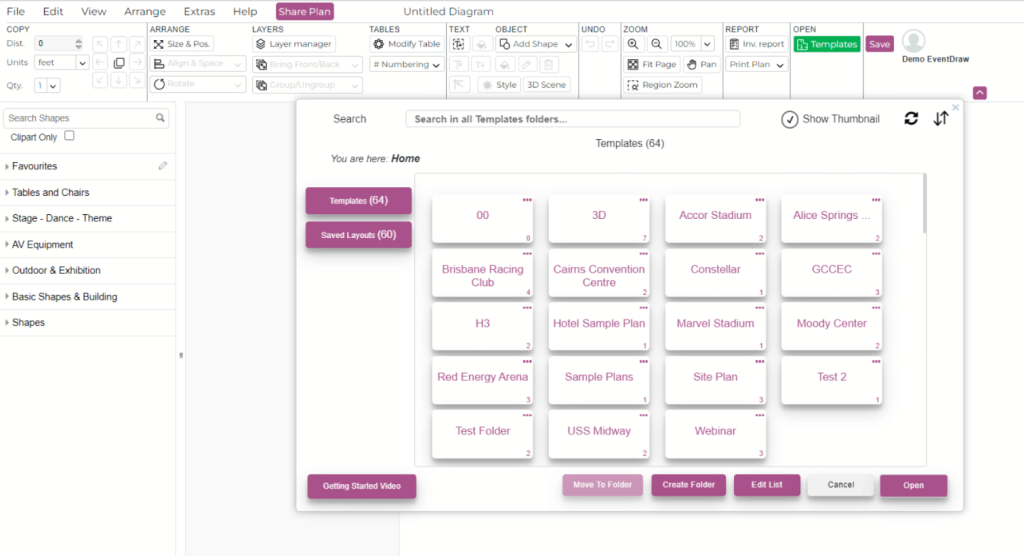Open options dots on Accor Stadium folder
Image resolution: width=1024 pixels, height=556 pixels.
point(760,200)
